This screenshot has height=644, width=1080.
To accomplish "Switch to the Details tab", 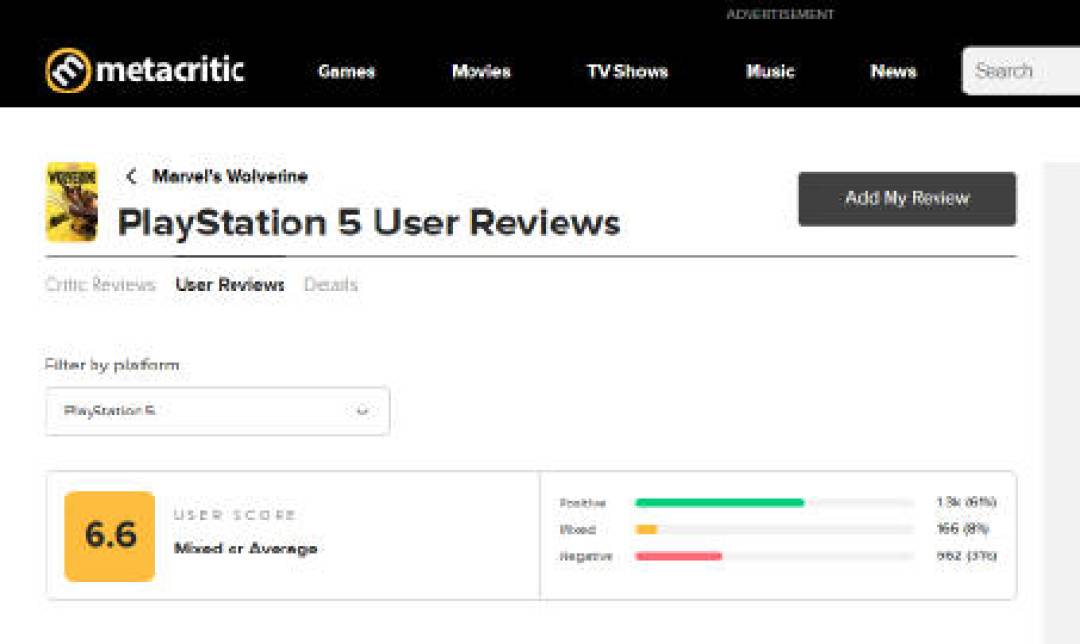I will point(331,284).
